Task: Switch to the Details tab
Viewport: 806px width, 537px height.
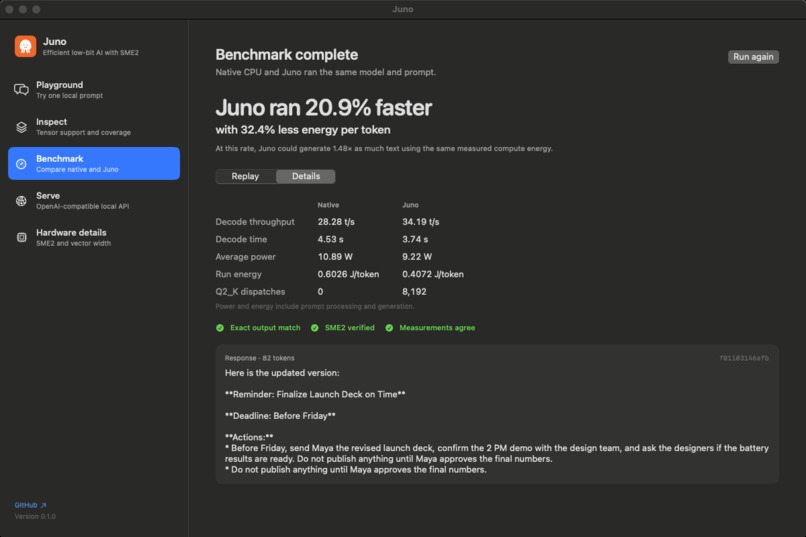Action: [x=306, y=176]
